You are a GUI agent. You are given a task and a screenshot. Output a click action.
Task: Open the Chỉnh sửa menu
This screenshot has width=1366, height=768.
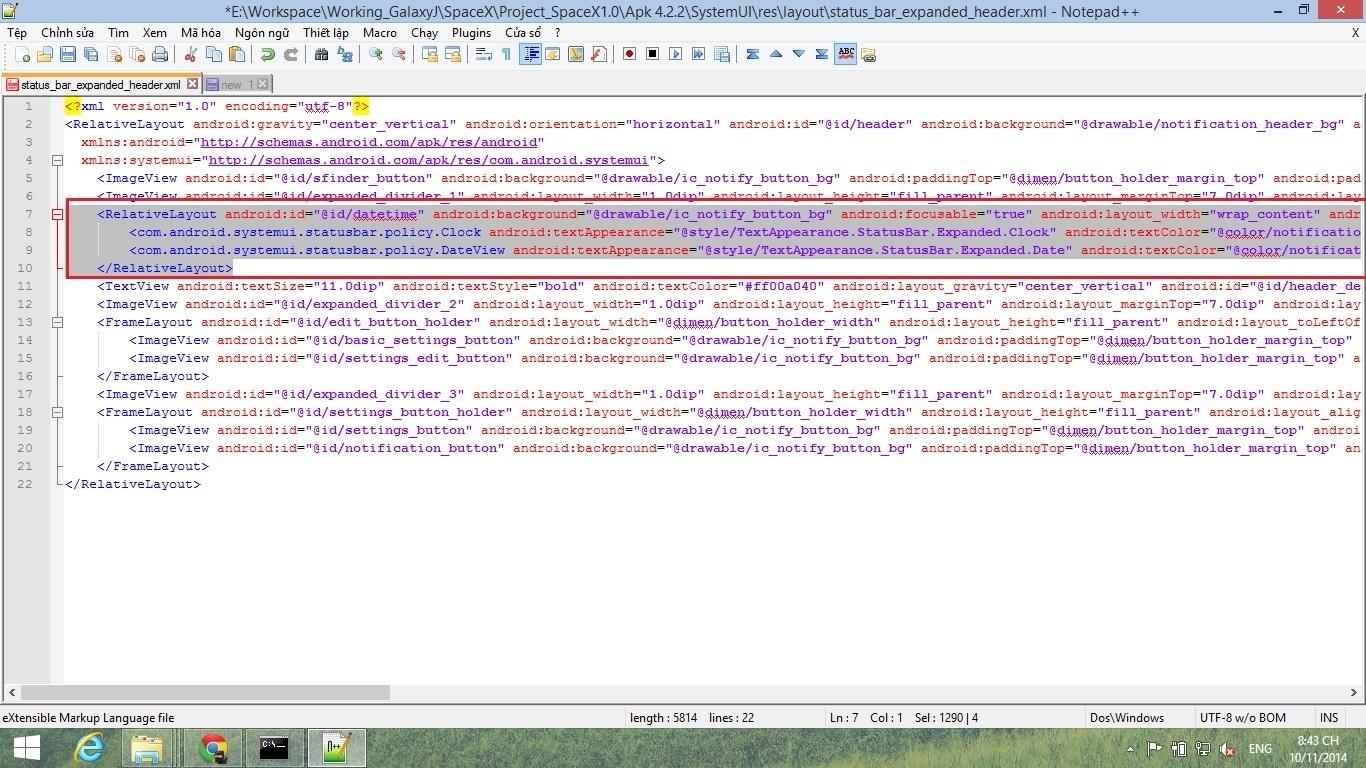67,32
